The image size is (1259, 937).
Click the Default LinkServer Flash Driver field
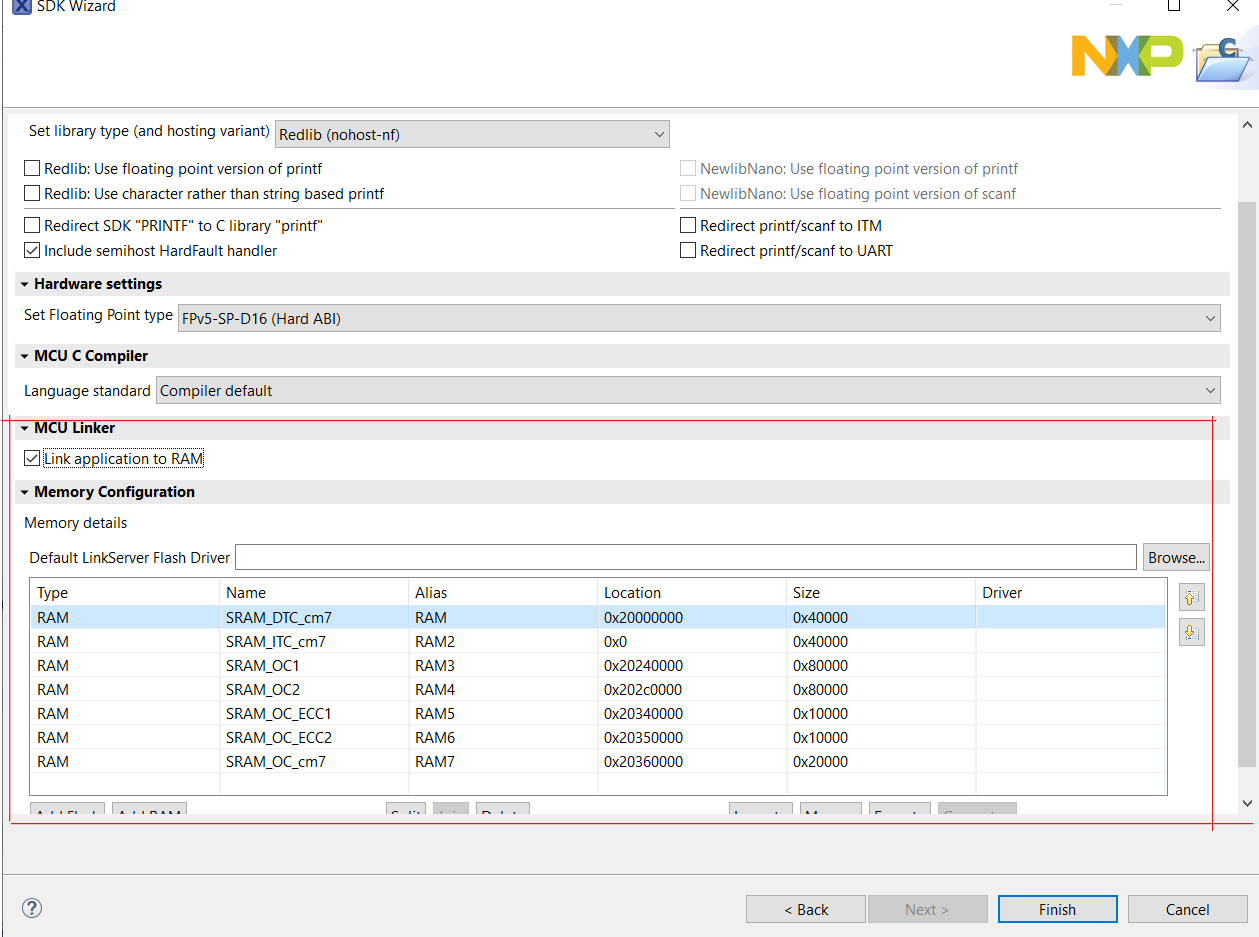pos(686,557)
